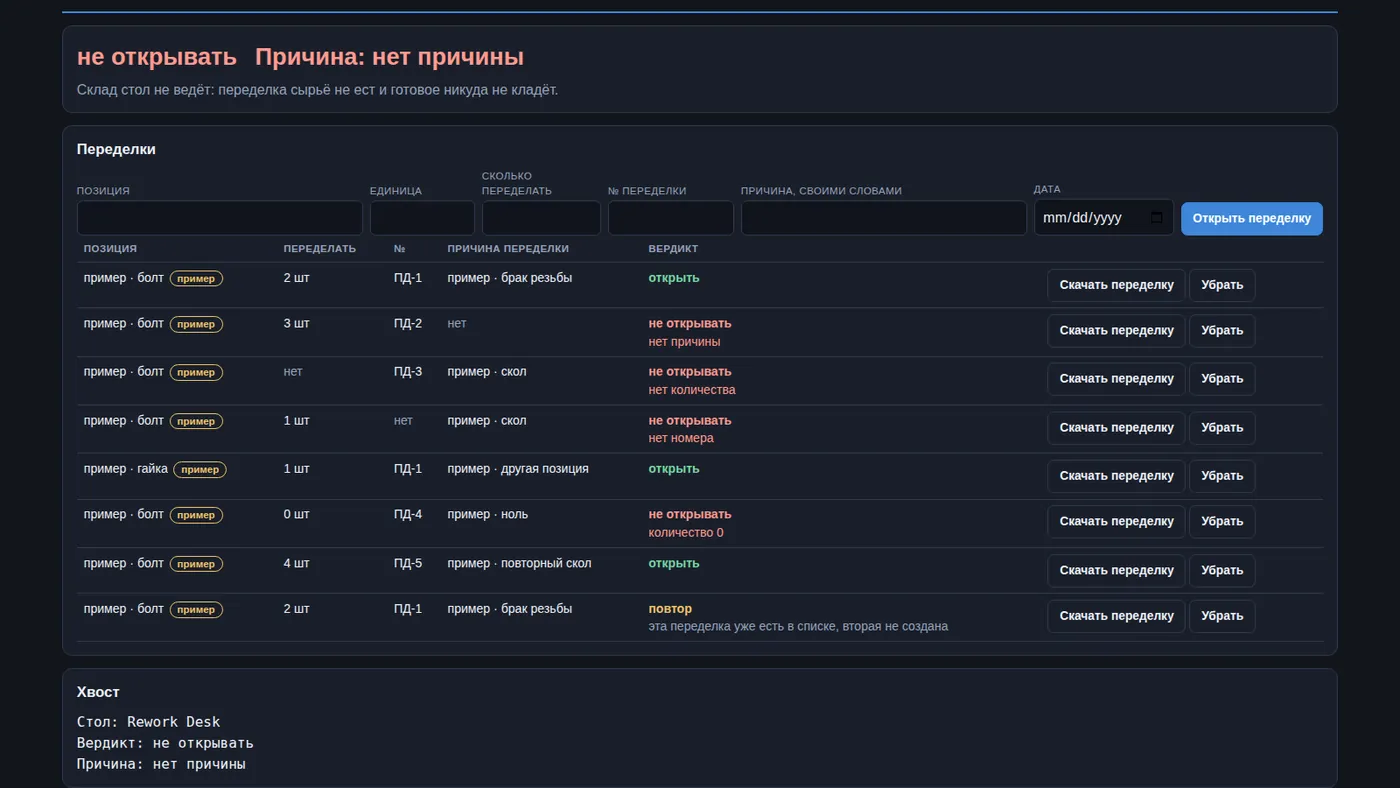
Task: Download rework for брак резьбы row marked открыть
Action: point(1116,285)
